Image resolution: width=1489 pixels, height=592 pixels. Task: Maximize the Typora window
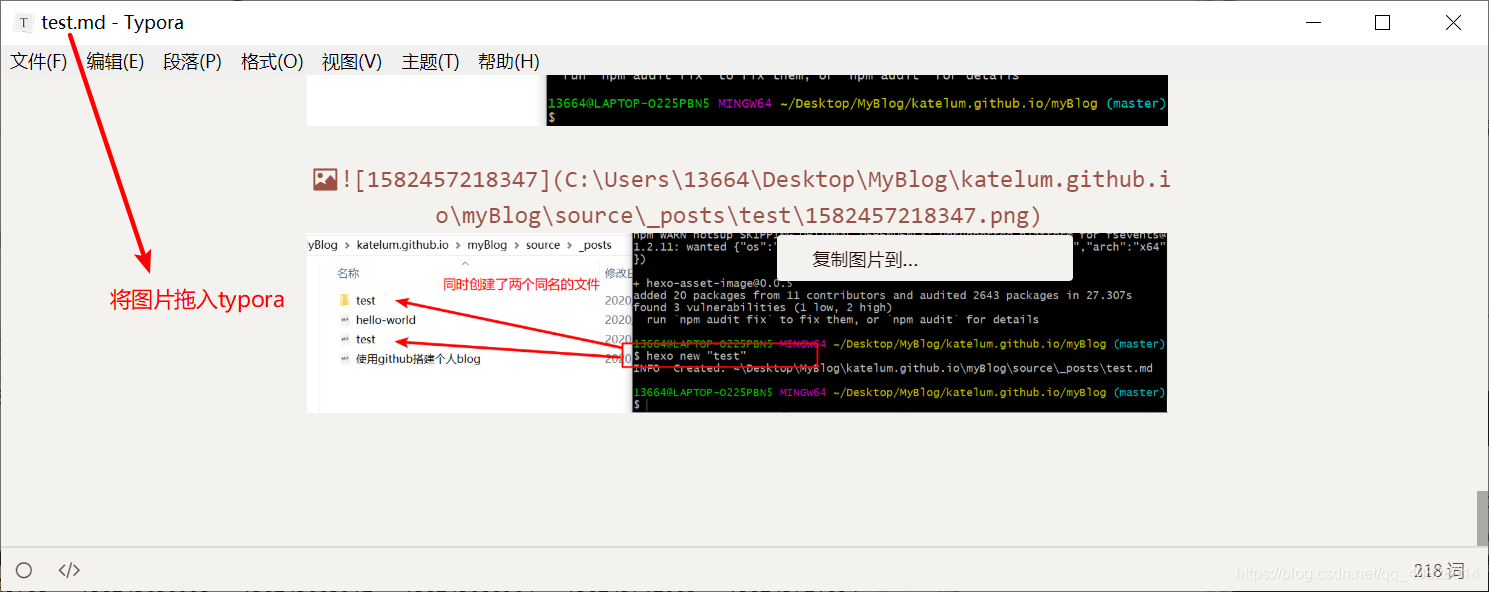pos(1382,23)
